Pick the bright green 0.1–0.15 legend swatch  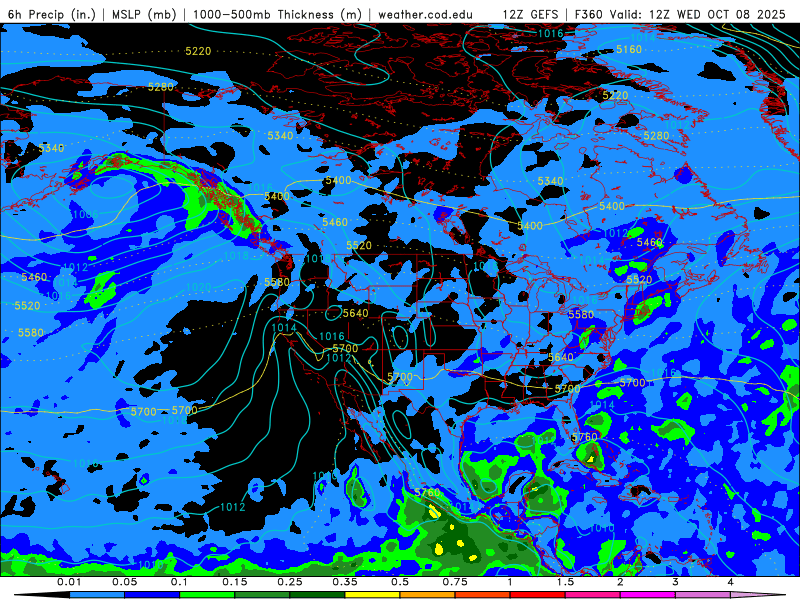207,595
